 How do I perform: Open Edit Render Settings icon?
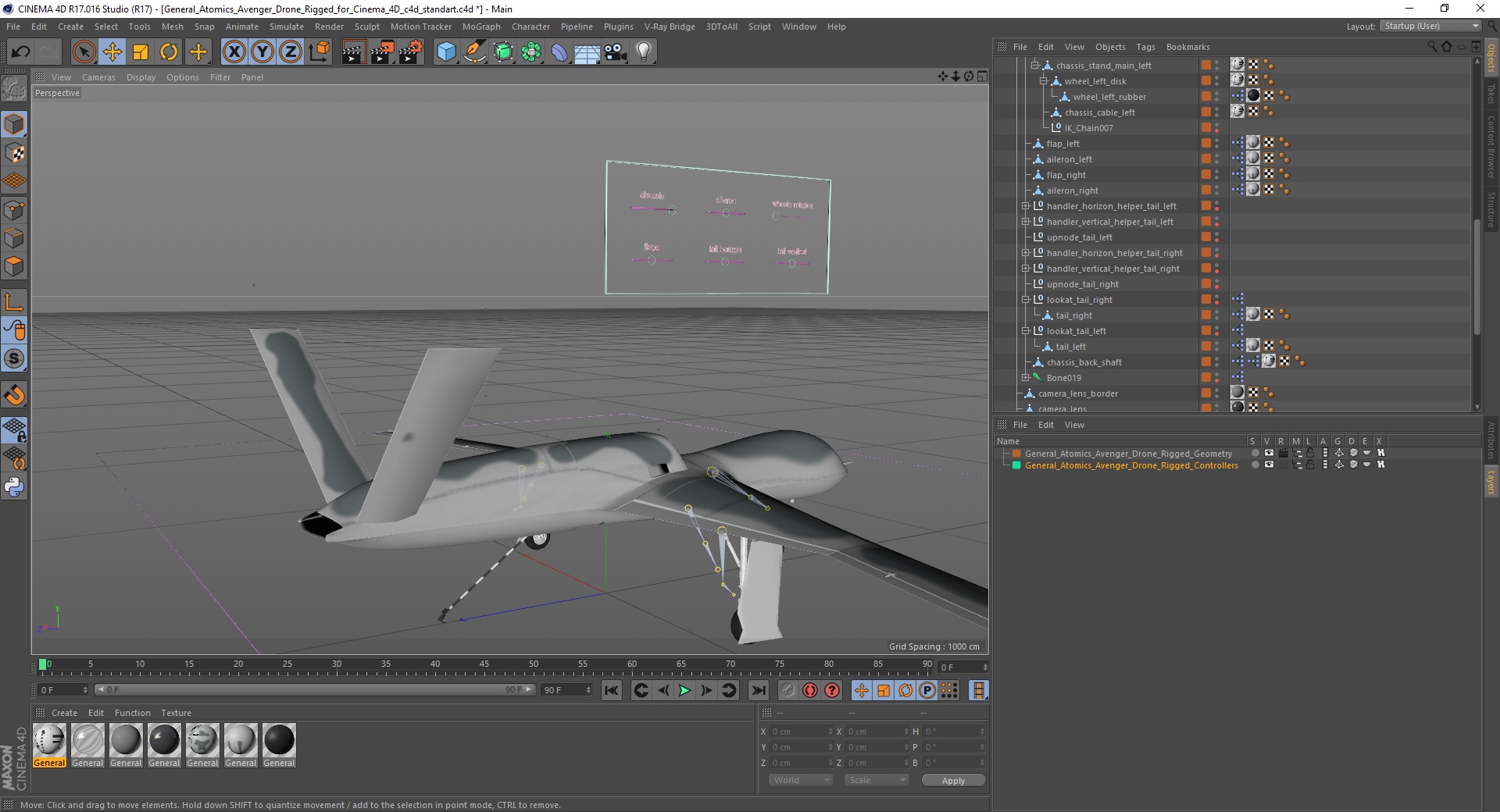click(x=410, y=52)
